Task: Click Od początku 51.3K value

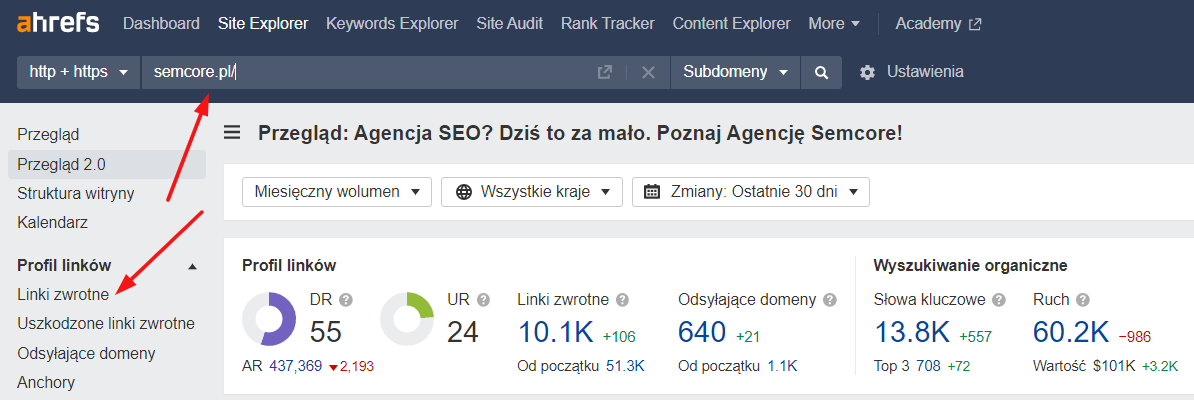Action: 625,366
